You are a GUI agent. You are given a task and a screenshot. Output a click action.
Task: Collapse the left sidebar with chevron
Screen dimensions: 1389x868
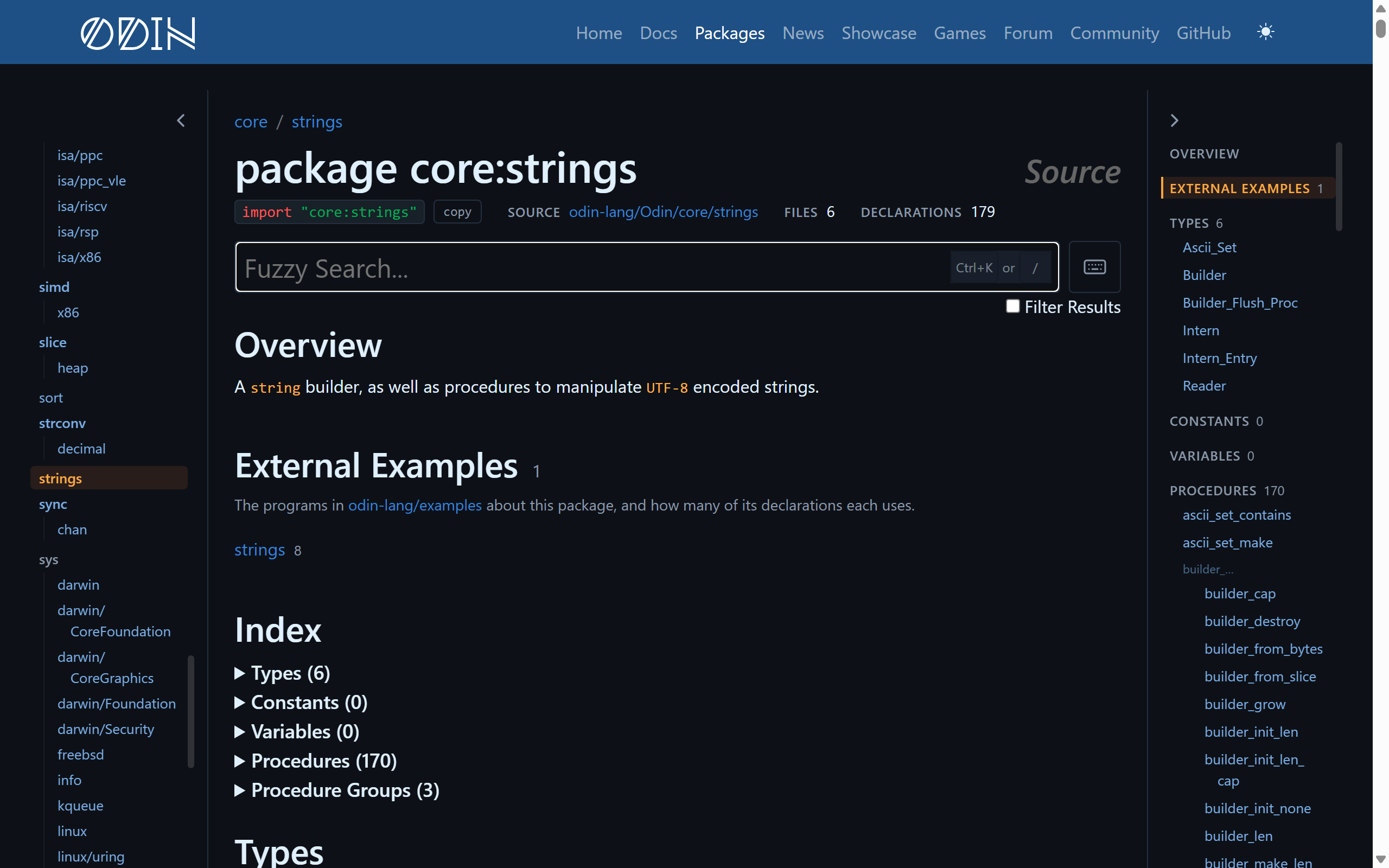pos(181,120)
